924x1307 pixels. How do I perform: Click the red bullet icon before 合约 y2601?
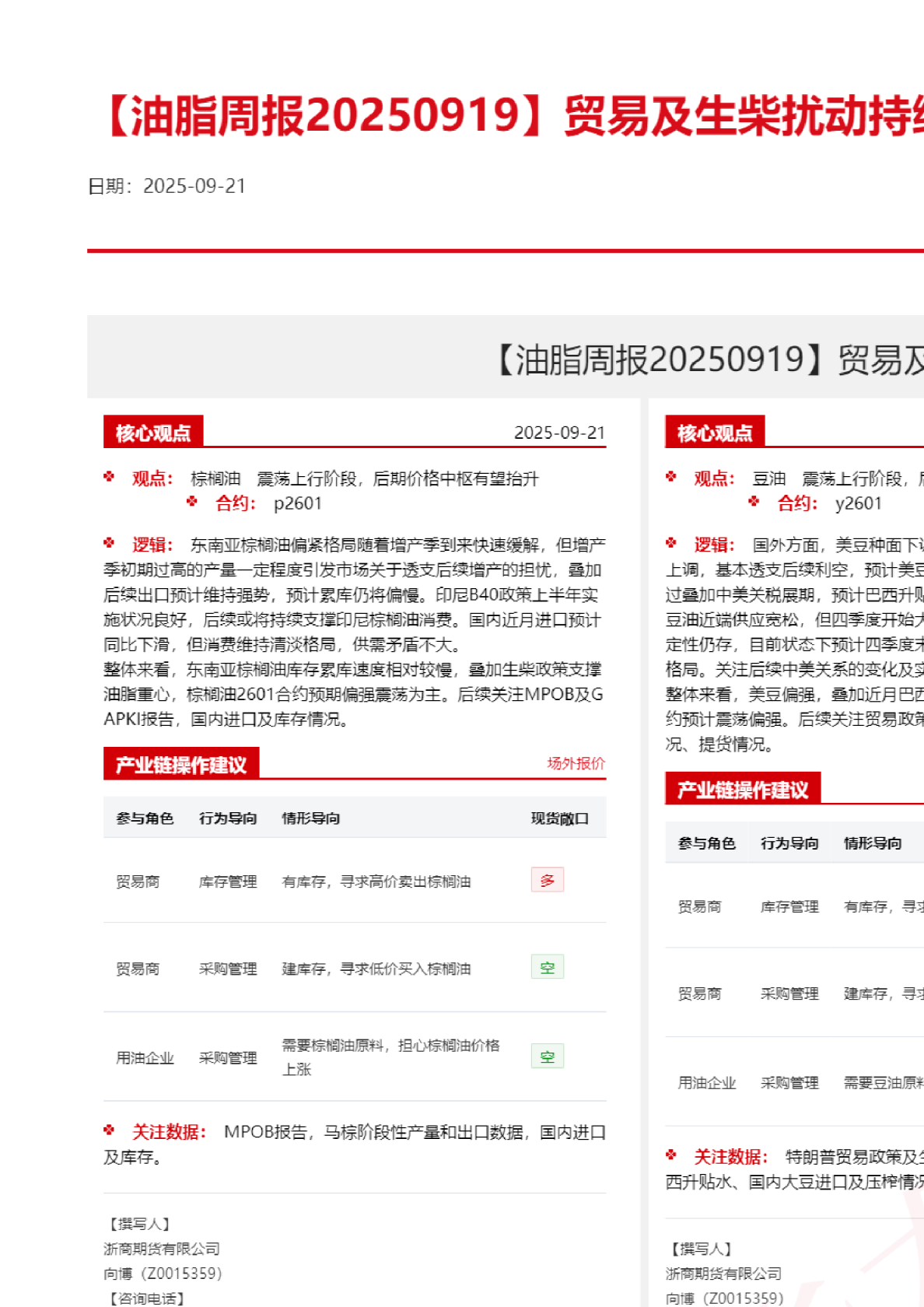click(x=754, y=502)
